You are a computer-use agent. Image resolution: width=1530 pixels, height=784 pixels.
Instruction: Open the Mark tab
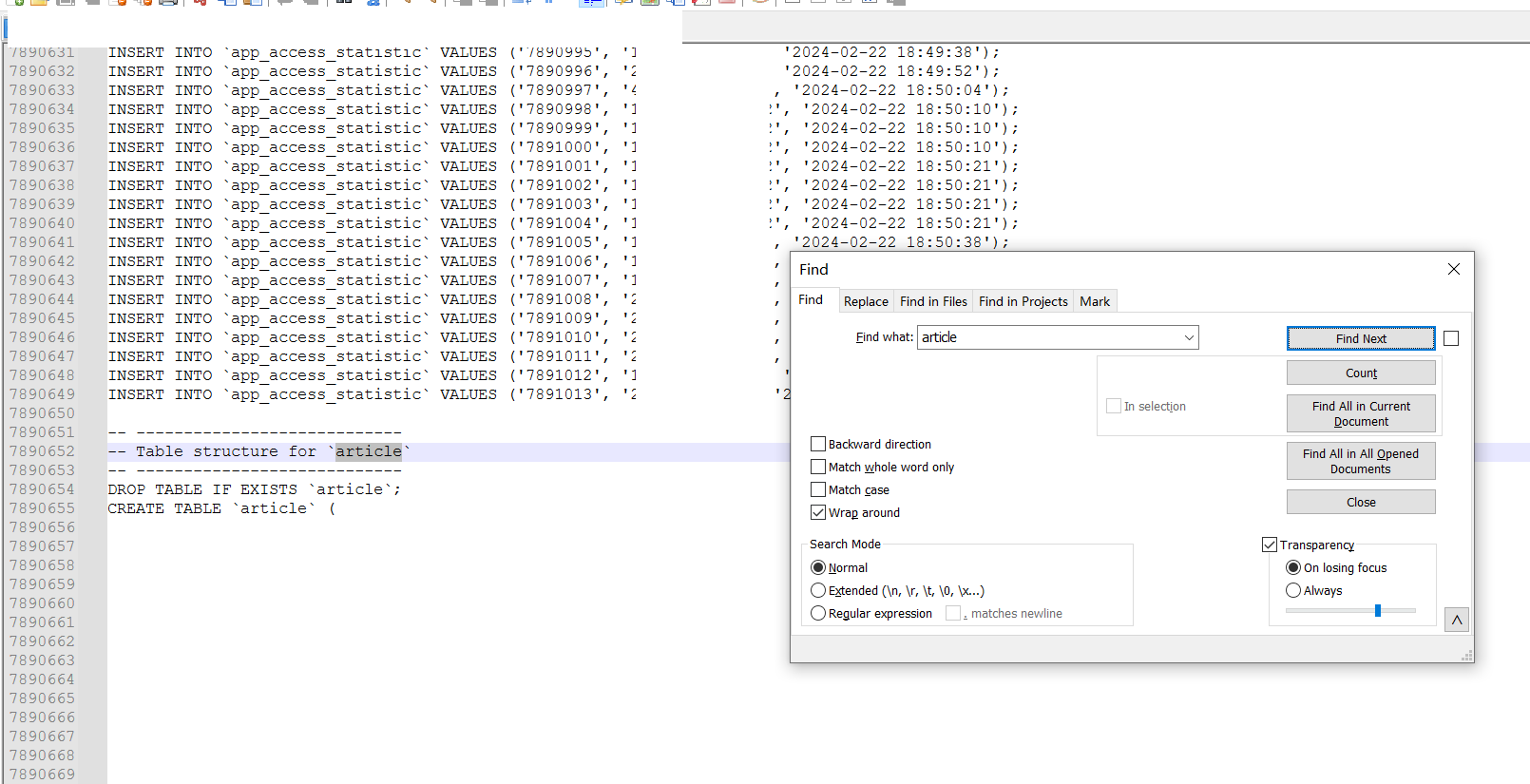[x=1095, y=301]
